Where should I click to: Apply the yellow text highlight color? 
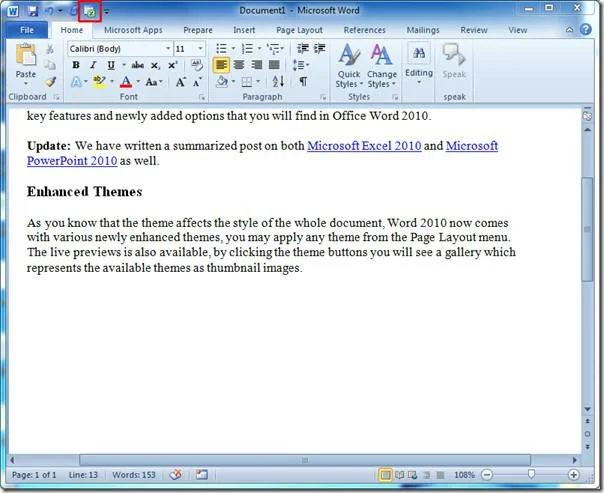99,82
